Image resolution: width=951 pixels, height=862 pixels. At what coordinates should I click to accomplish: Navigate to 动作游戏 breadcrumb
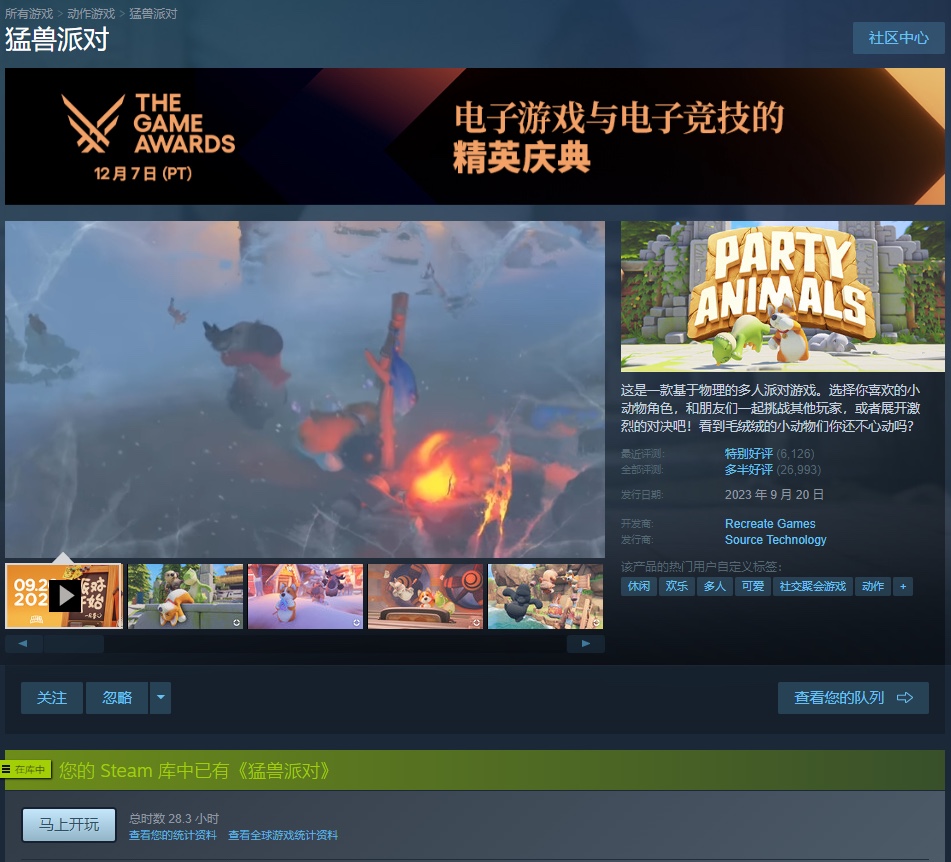91,13
